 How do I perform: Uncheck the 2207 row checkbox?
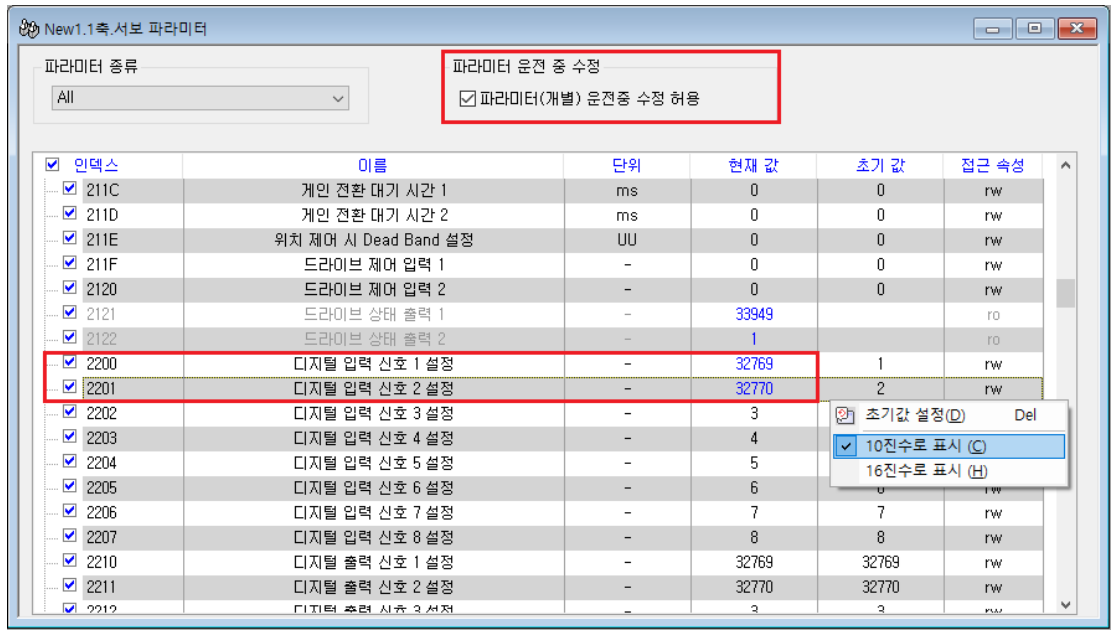[69, 537]
